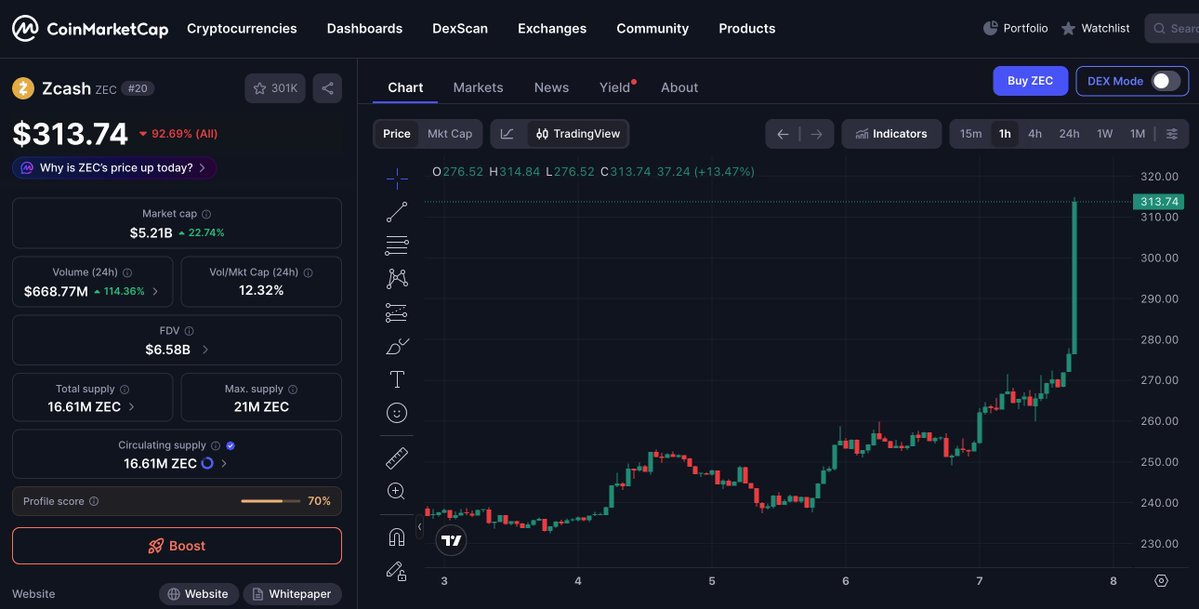Image resolution: width=1199 pixels, height=609 pixels.
Task: Click the Market cap info icon
Action: (x=206, y=214)
